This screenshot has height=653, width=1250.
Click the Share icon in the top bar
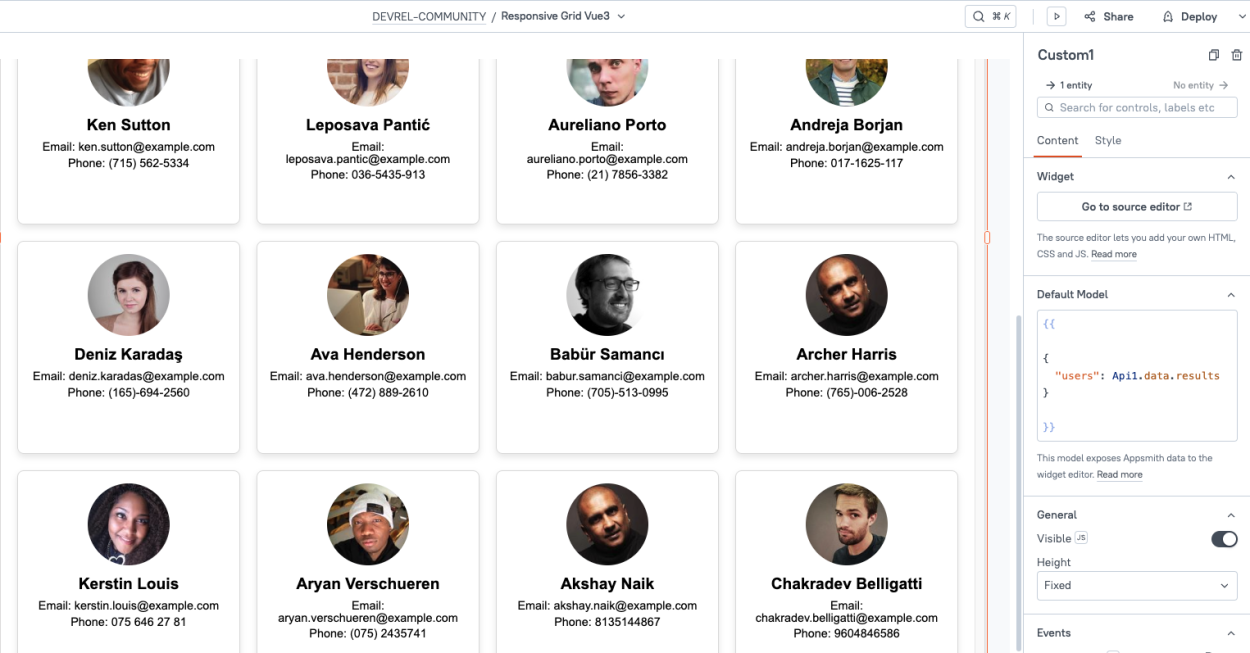click(x=1090, y=16)
